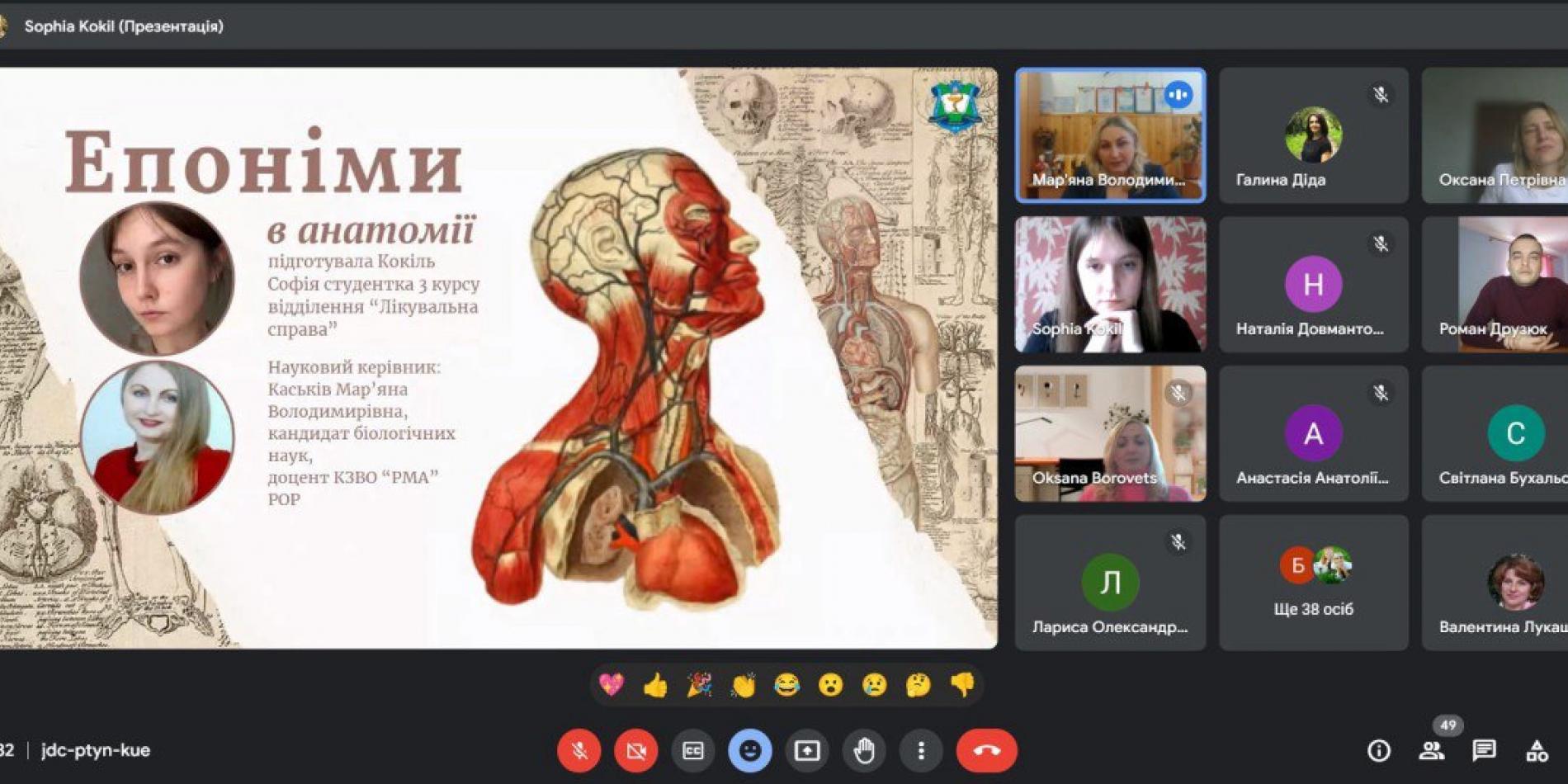
Task: Click the muted mic icon on Oksana Borovets
Action: (x=1178, y=393)
